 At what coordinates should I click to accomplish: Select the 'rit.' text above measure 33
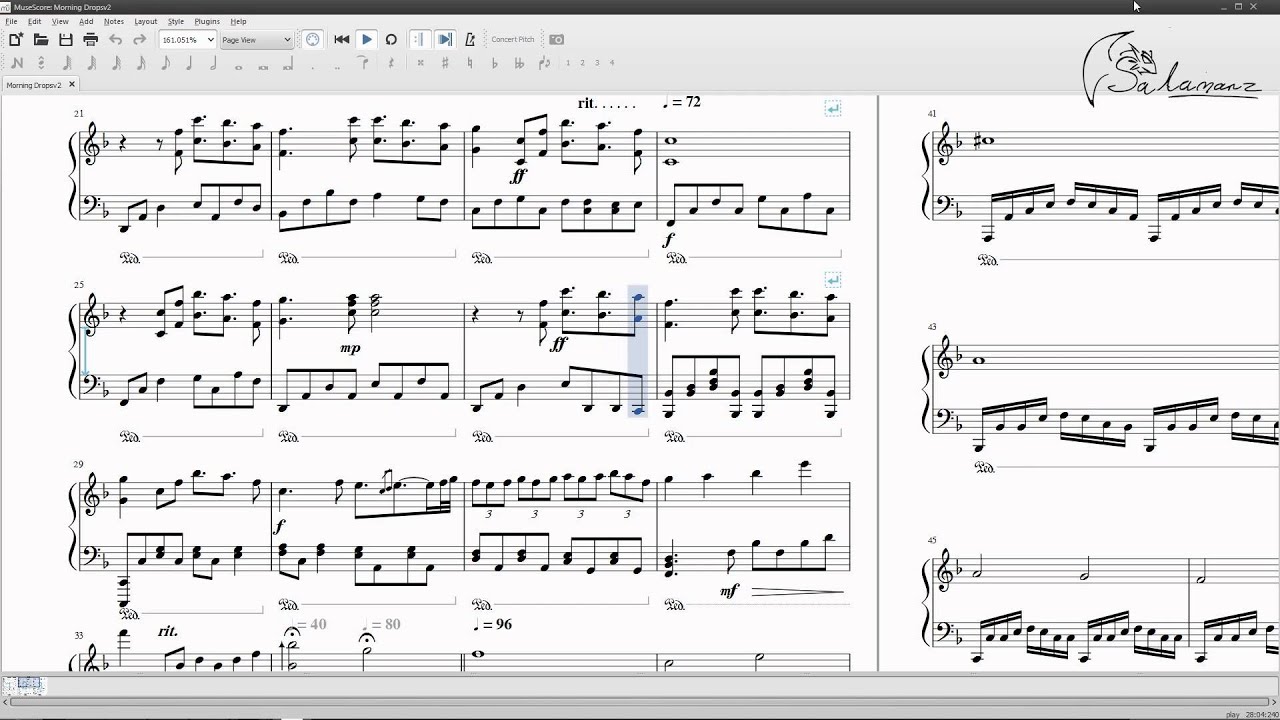click(x=168, y=631)
